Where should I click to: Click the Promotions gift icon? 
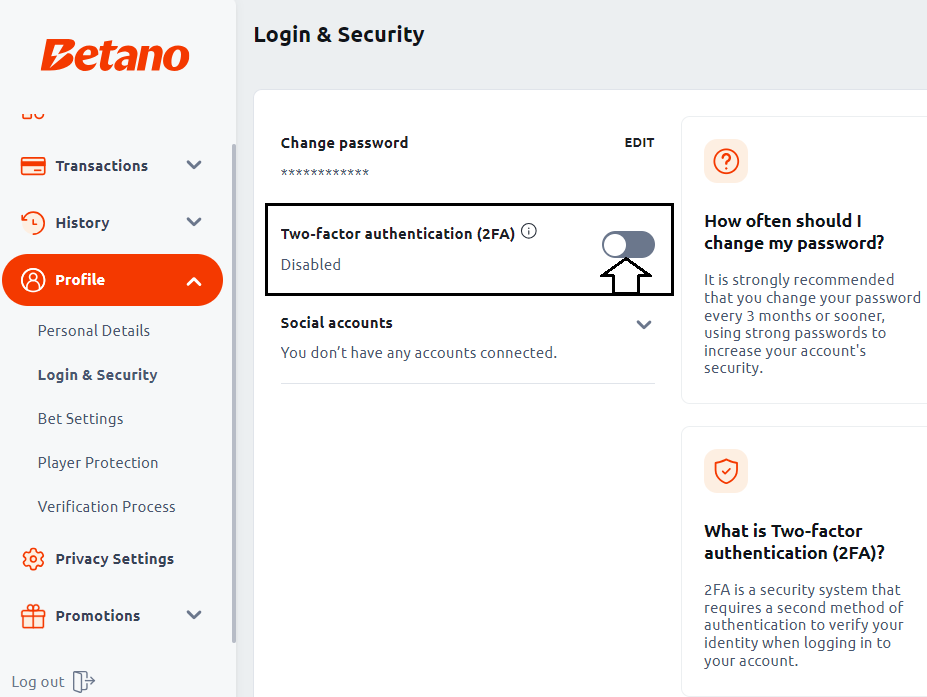[33, 616]
